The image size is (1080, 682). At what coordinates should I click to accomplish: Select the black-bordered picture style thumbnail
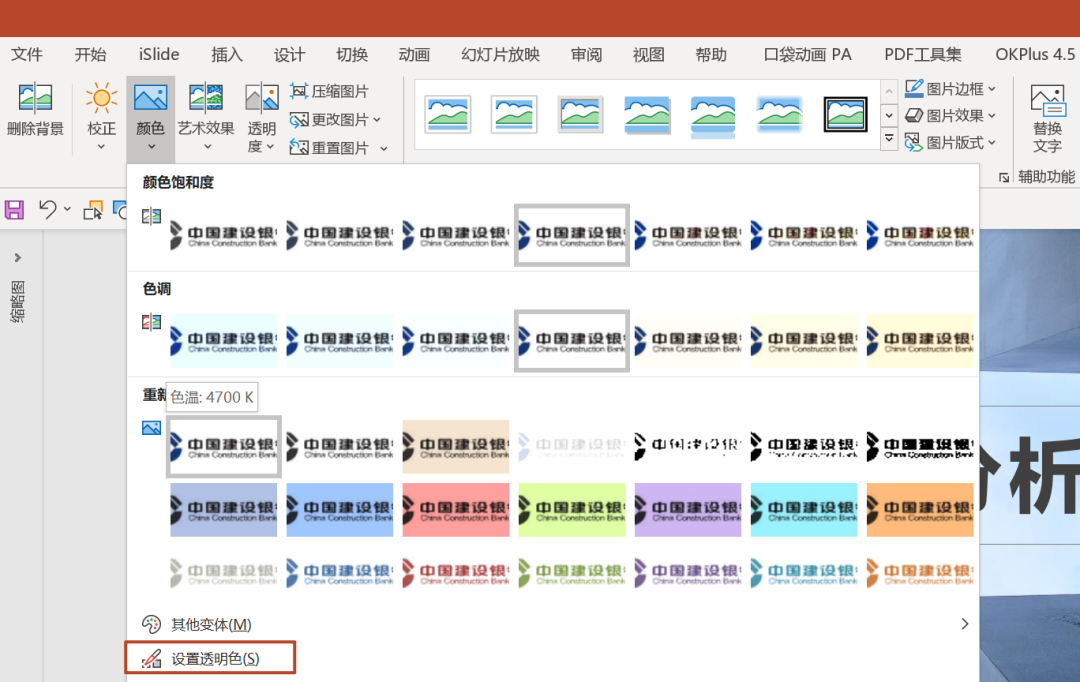[845, 114]
